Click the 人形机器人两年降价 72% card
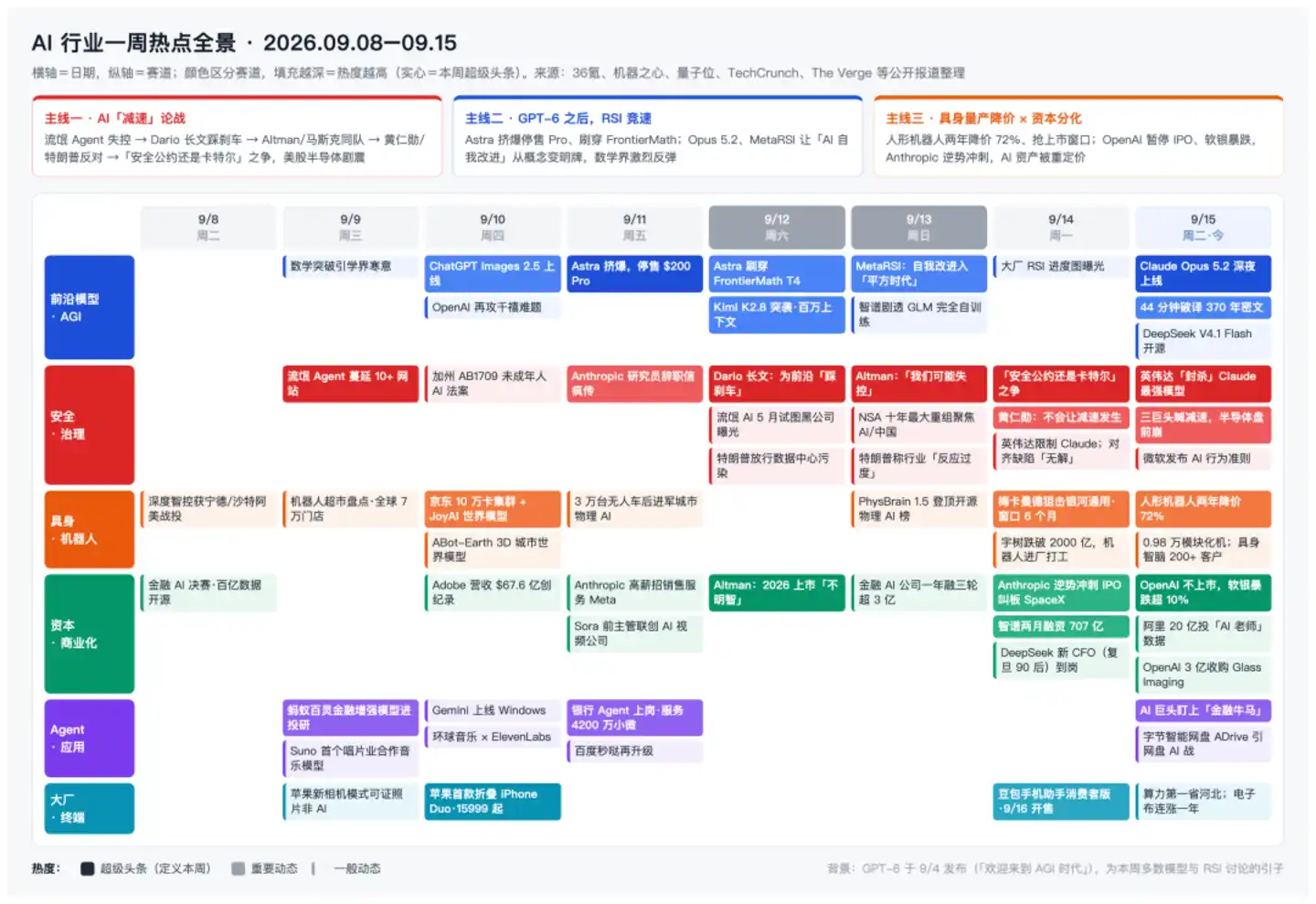1316x904 pixels. tap(1204, 509)
